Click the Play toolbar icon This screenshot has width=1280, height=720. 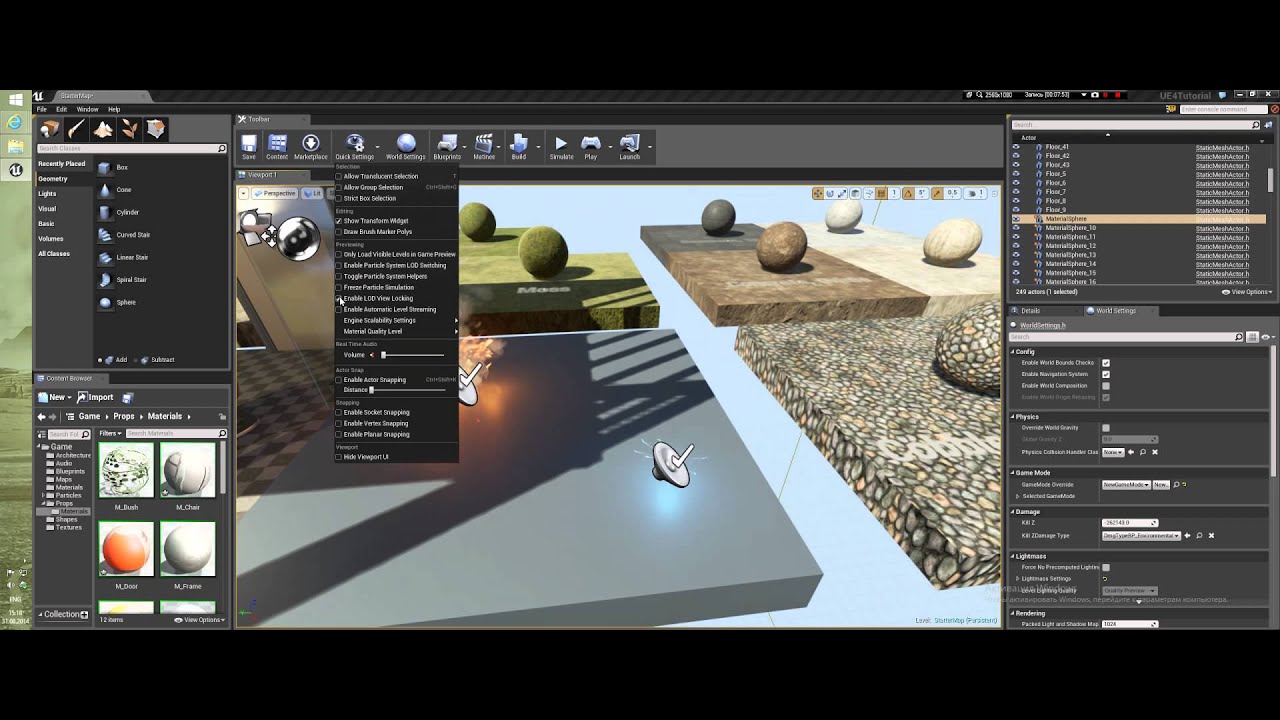coord(591,147)
